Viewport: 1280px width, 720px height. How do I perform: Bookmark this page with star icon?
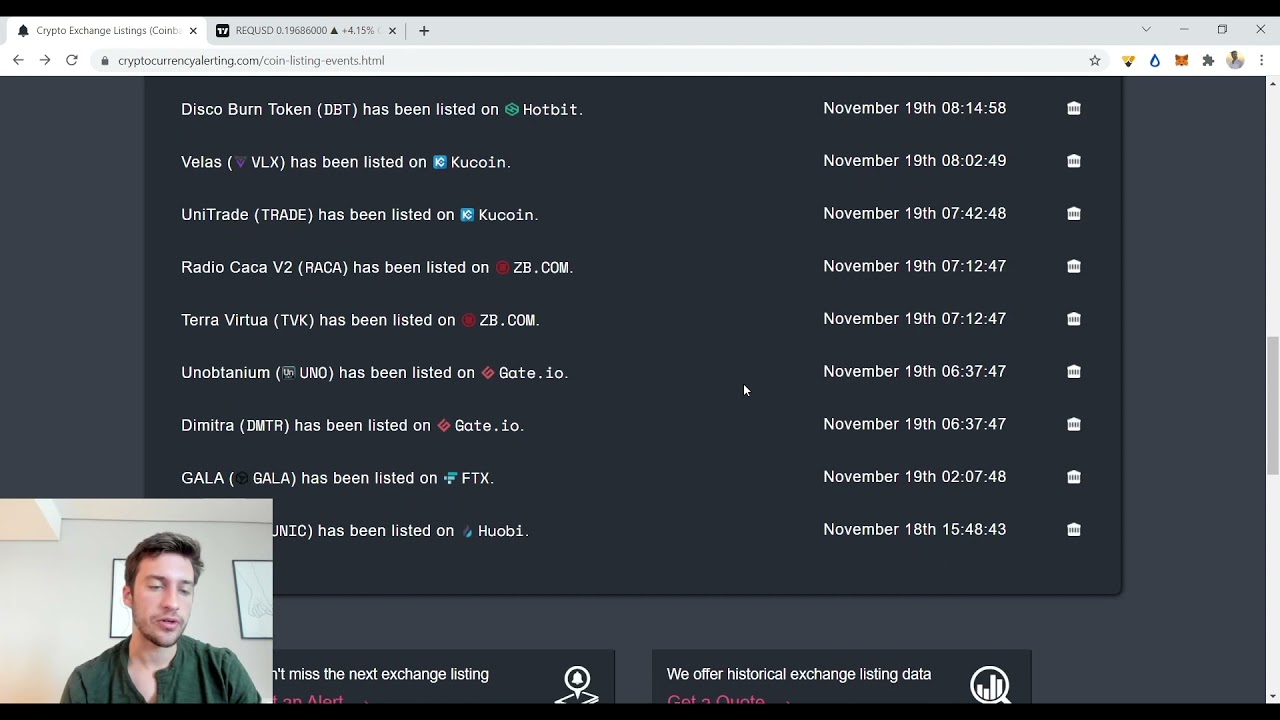pyautogui.click(x=1095, y=60)
